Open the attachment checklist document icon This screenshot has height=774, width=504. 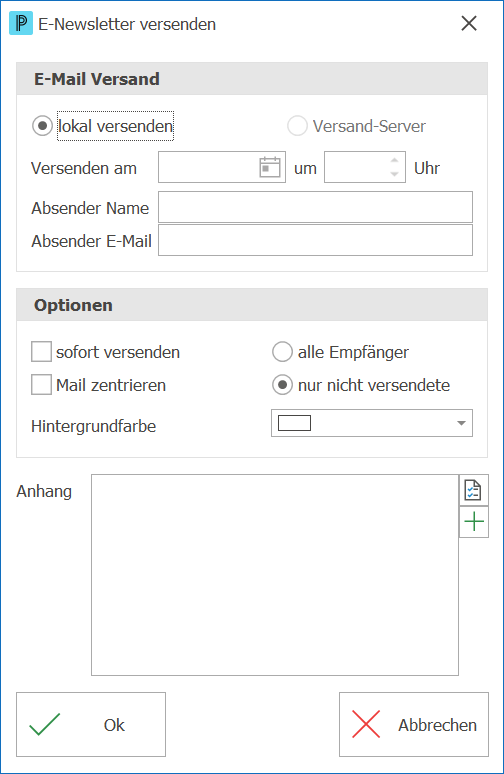(473, 490)
